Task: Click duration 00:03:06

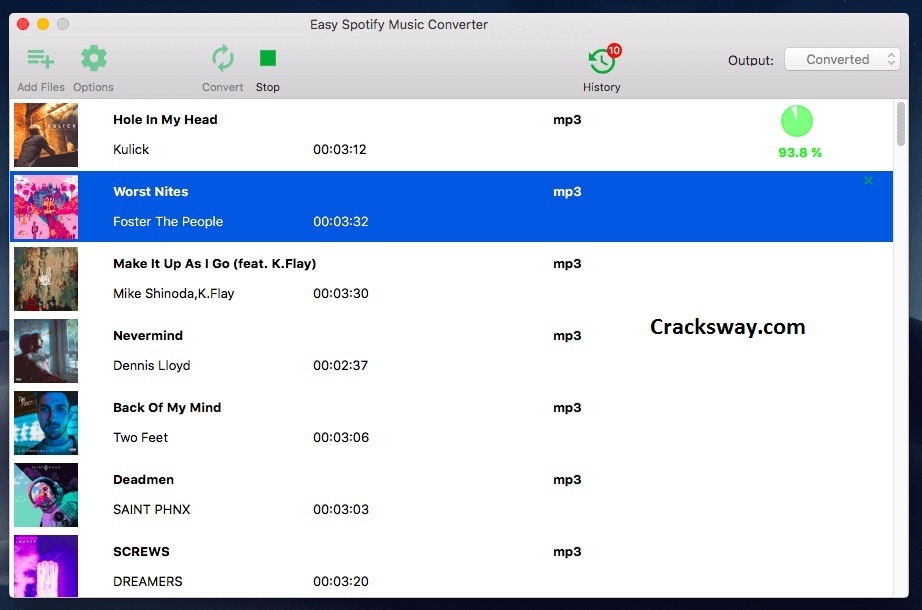Action: pos(341,438)
